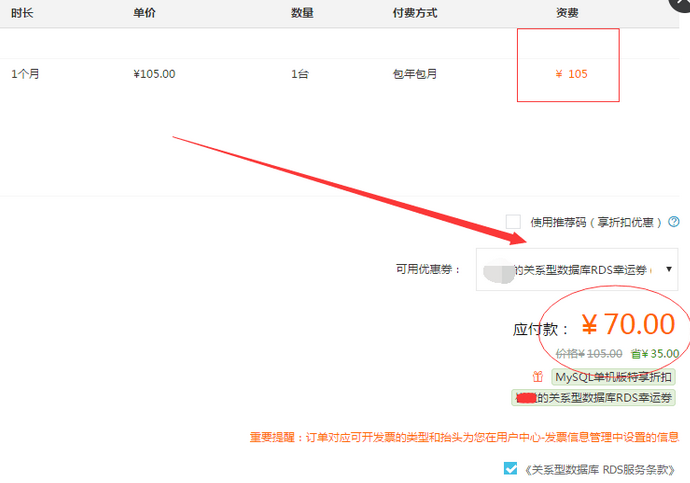
Task: Click the red gift icon
Action: tap(537, 377)
